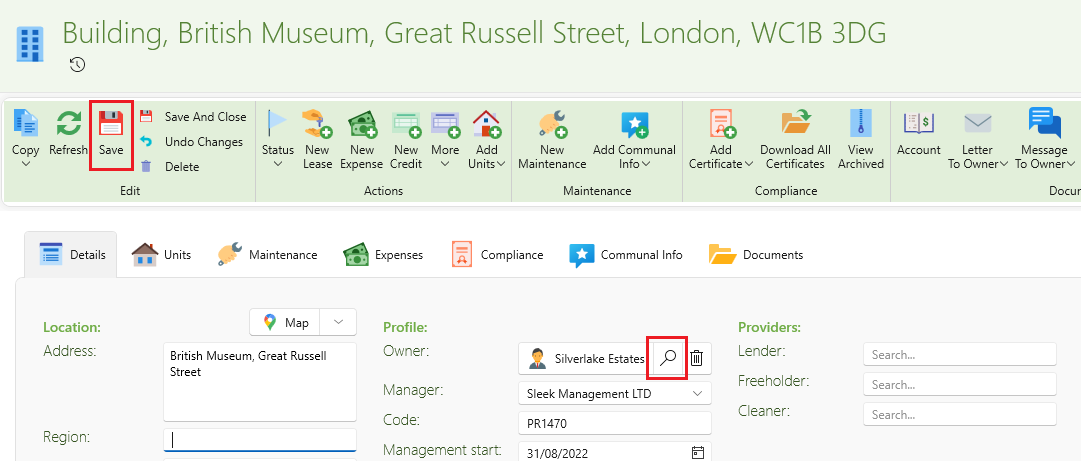The height and width of the screenshot is (461, 1081).
Task: Remove owner with trash icon
Action: [x=697, y=358]
